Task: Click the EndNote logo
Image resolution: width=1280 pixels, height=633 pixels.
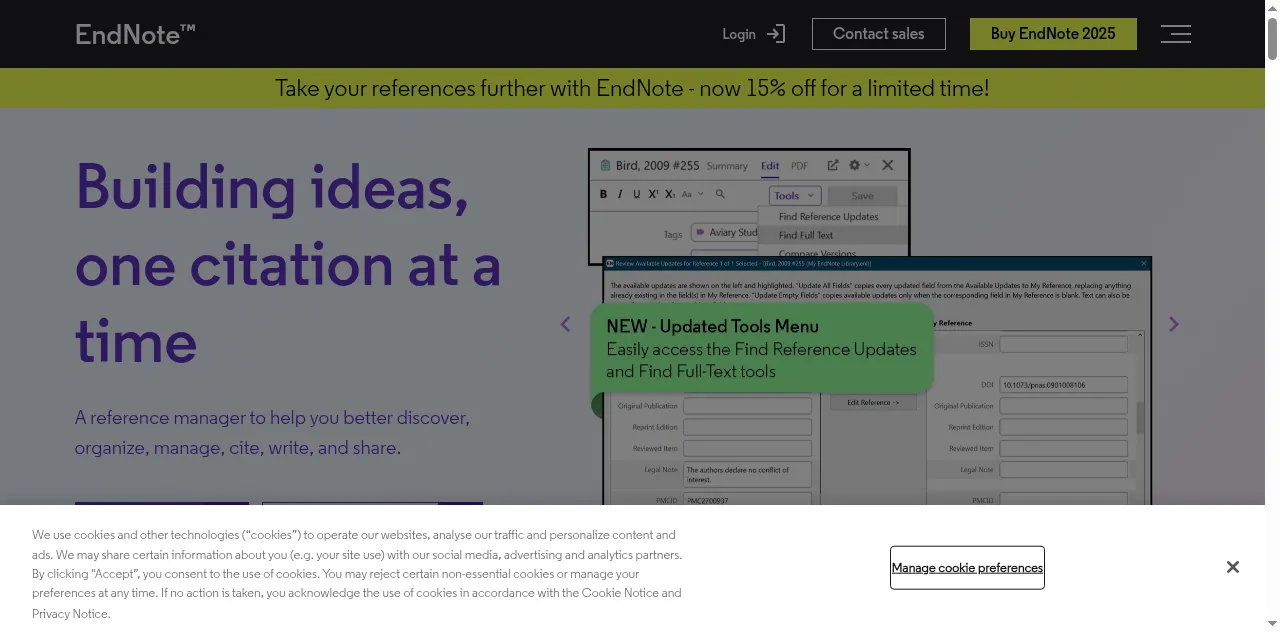Action: click(135, 34)
